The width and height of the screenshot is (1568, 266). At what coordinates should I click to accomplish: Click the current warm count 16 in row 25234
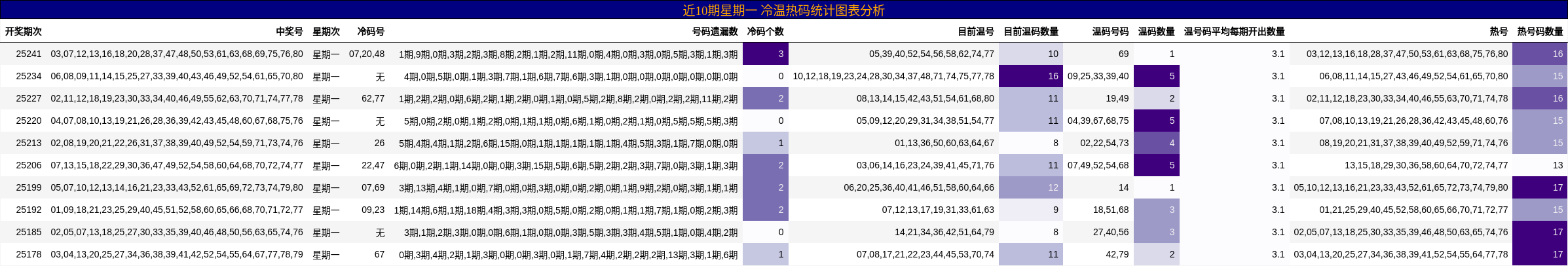[1031, 76]
